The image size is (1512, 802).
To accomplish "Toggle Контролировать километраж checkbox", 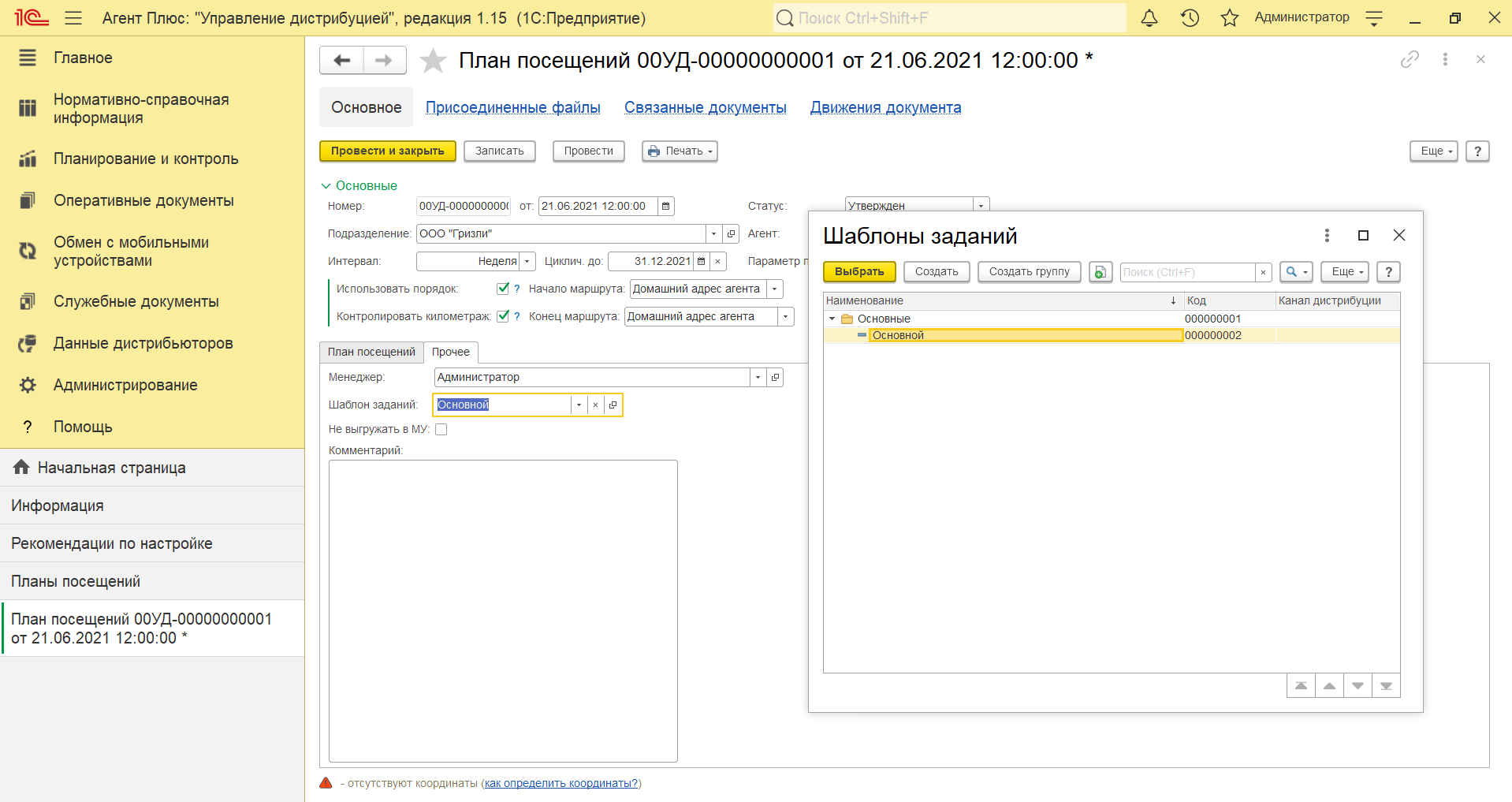I will [503, 316].
